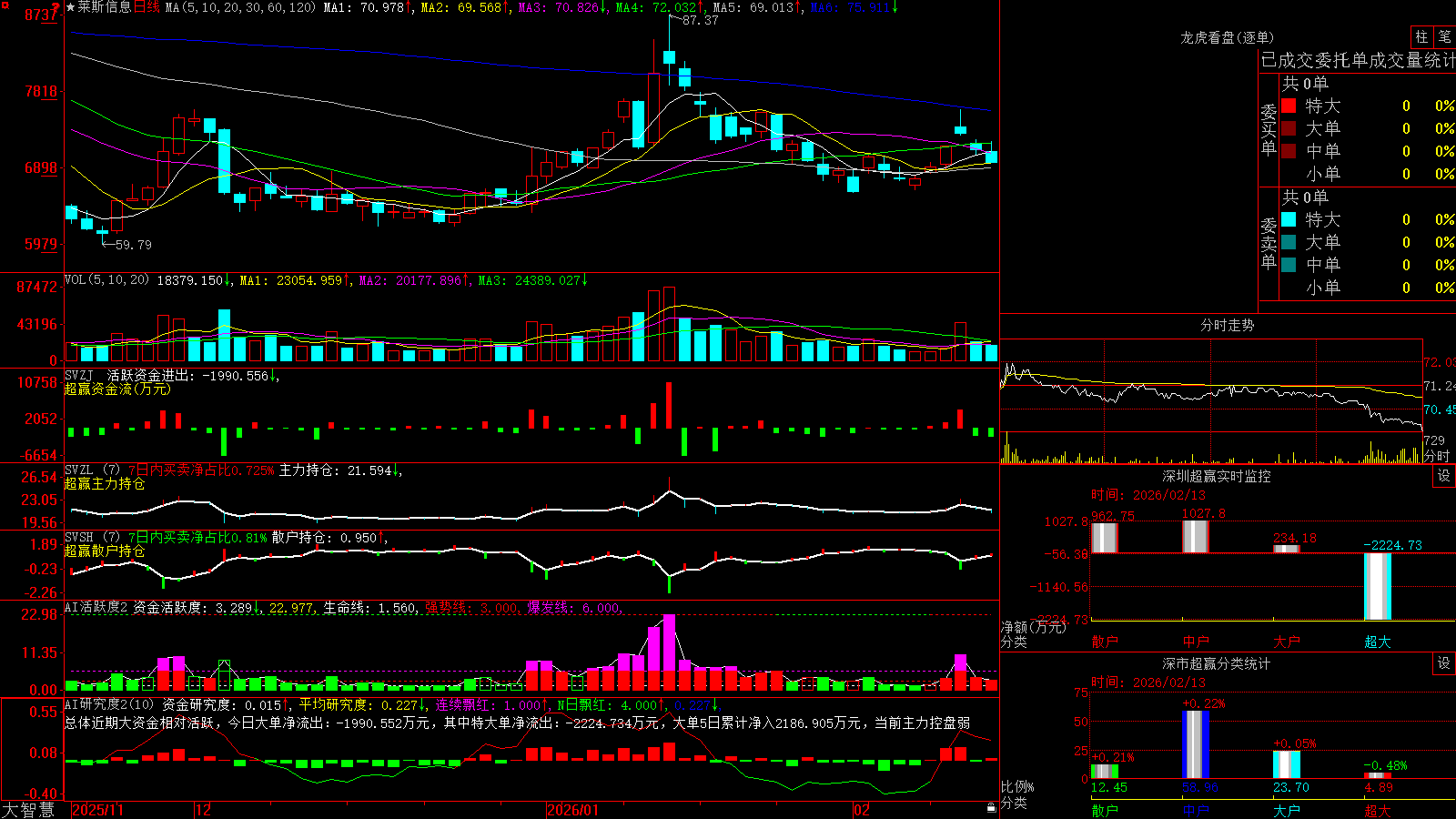Click the dark red 大单 buy swatch
Viewport: 1456px width, 819px height.
tap(1289, 128)
